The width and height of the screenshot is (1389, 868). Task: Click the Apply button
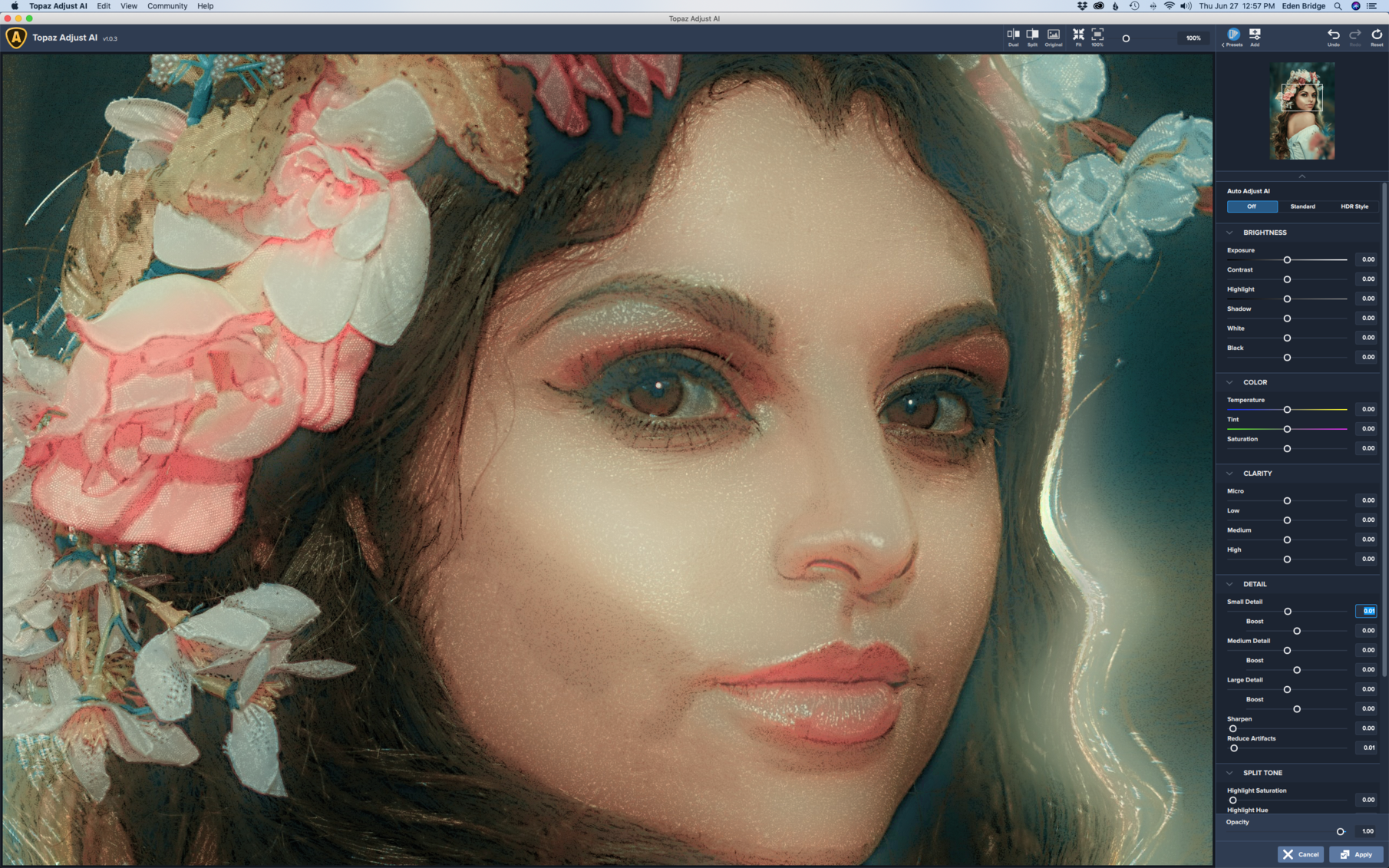(x=1356, y=854)
